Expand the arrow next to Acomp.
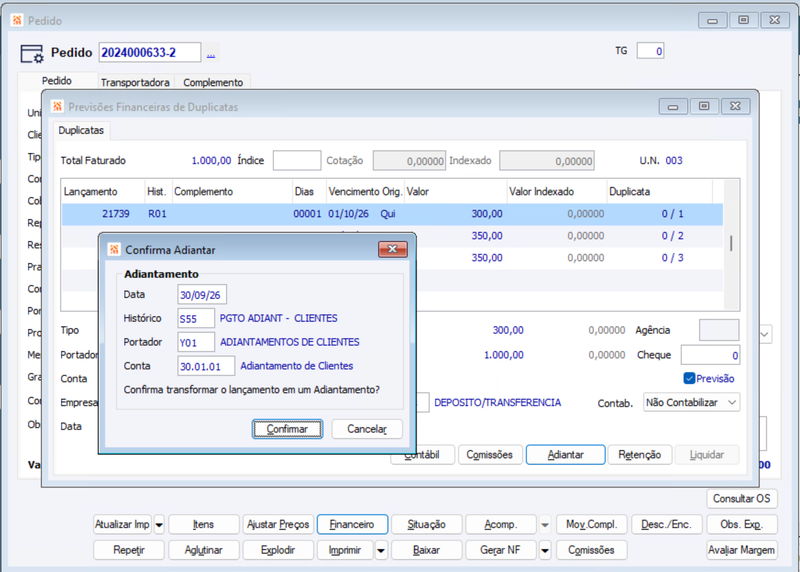Screen dimensions: 800x572 click(x=545, y=525)
